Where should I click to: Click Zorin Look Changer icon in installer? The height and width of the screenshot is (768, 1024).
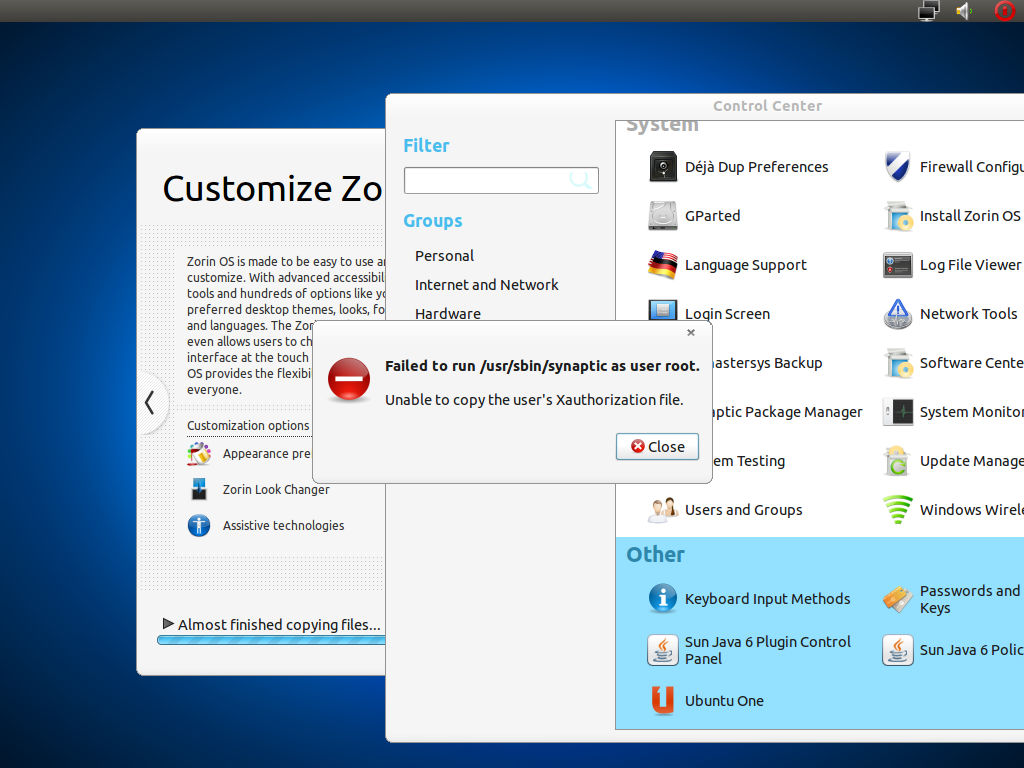coord(199,489)
